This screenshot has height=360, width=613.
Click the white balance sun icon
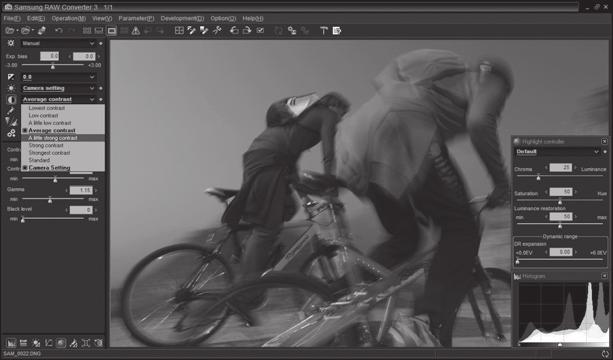click(x=11, y=88)
